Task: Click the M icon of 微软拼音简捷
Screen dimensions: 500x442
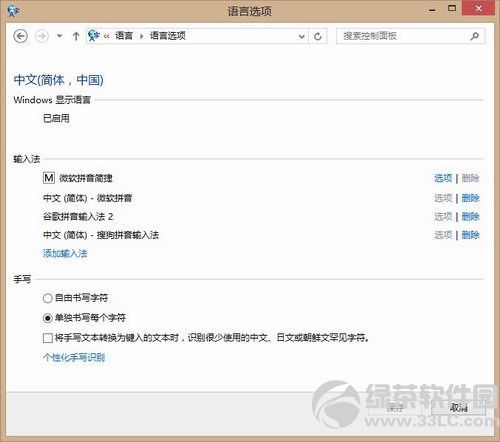Action: pos(49,178)
